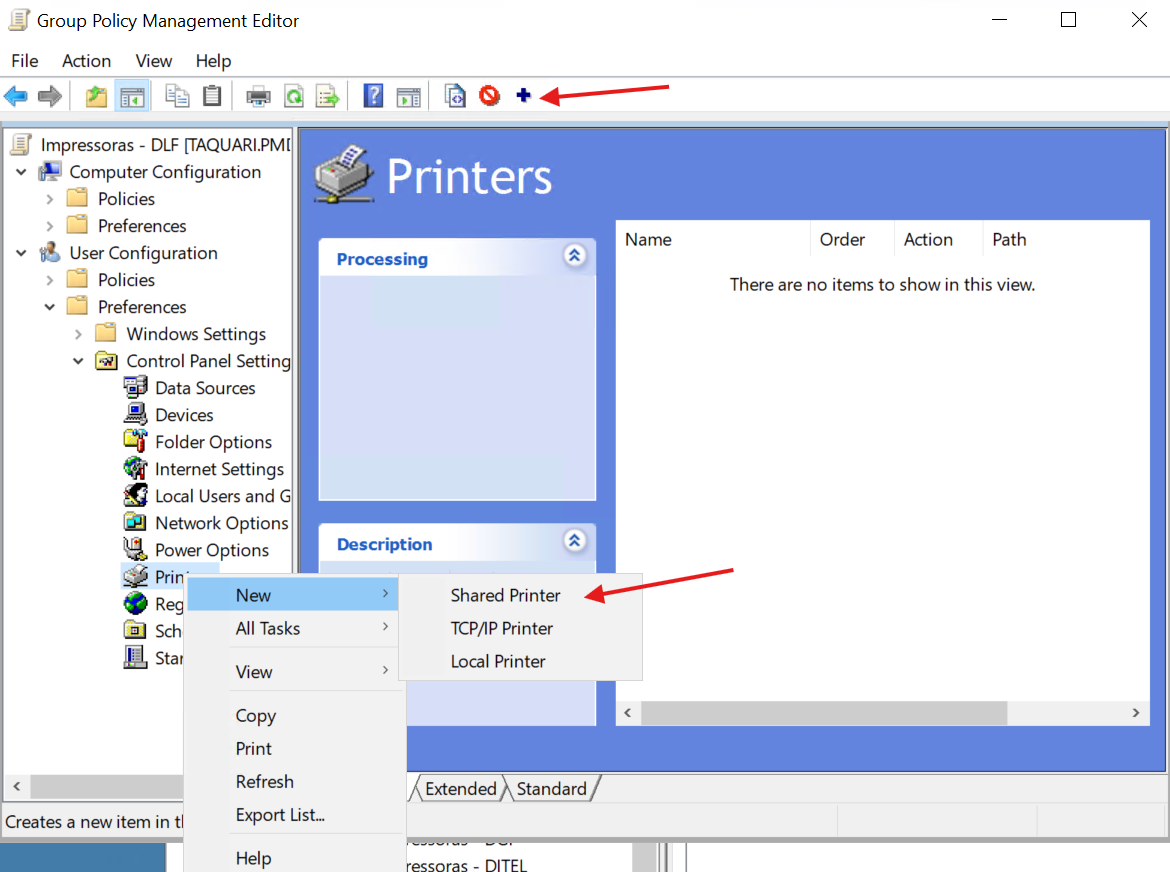Image resolution: width=1170 pixels, height=872 pixels.
Task: Switch to the Standard tab
Action: coord(551,789)
